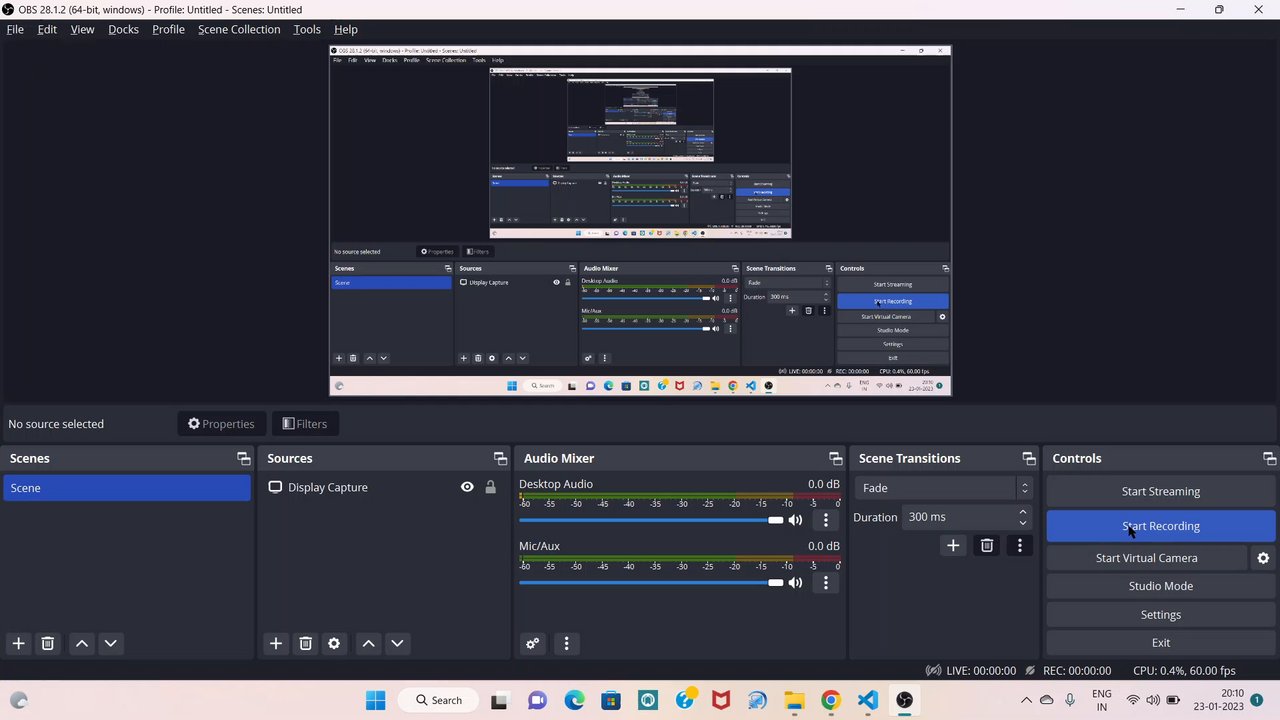Pop out the Sources dock

(500, 458)
